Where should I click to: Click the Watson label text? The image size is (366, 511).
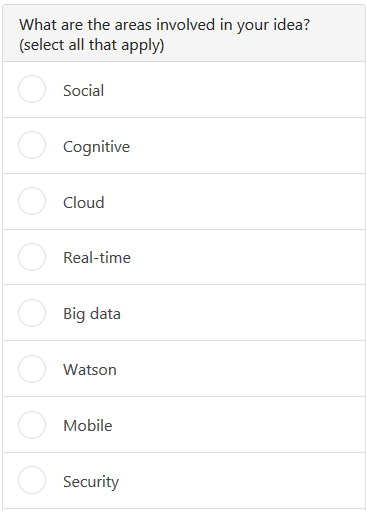click(x=90, y=370)
